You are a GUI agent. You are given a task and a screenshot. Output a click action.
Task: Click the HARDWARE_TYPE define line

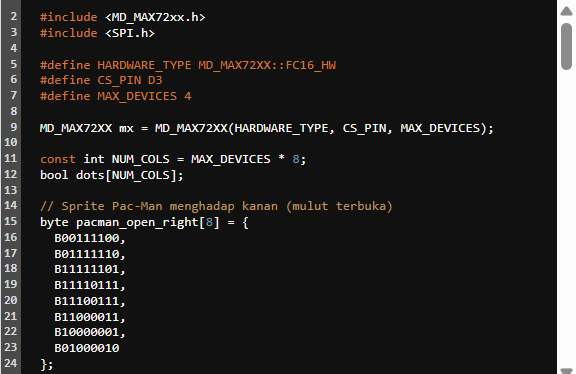(x=188, y=65)
